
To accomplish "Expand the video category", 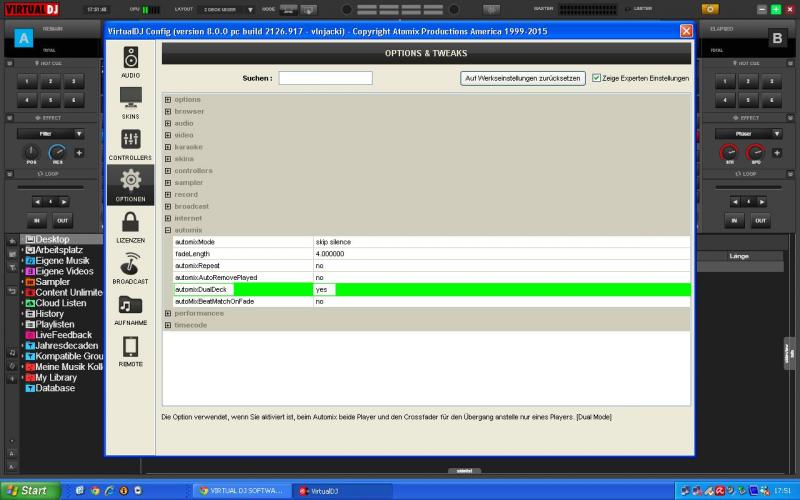I will click(168, 135).
